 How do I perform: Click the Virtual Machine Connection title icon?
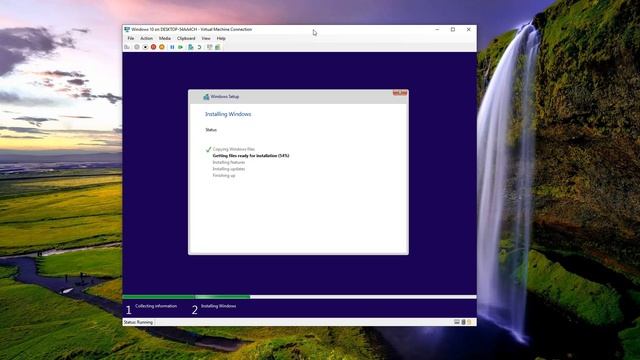click(x=127, y=29)
